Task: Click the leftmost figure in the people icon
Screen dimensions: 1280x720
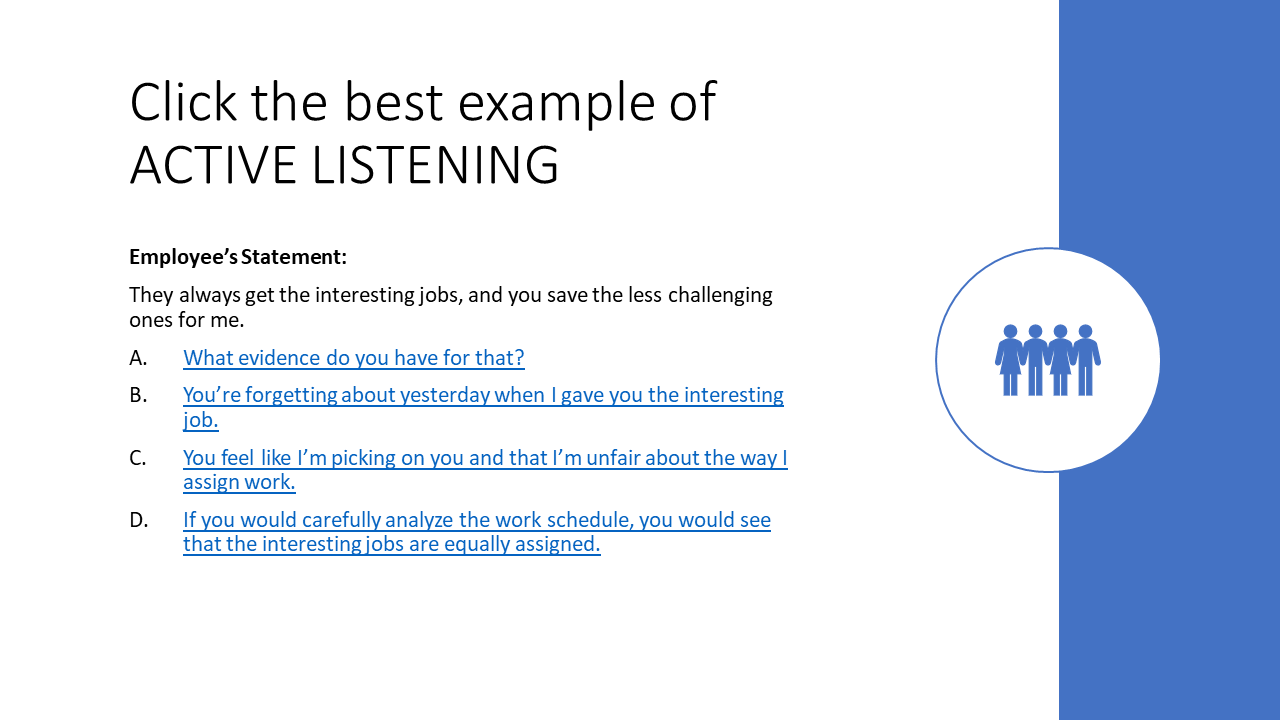Action: click(x=1010, y=360)
